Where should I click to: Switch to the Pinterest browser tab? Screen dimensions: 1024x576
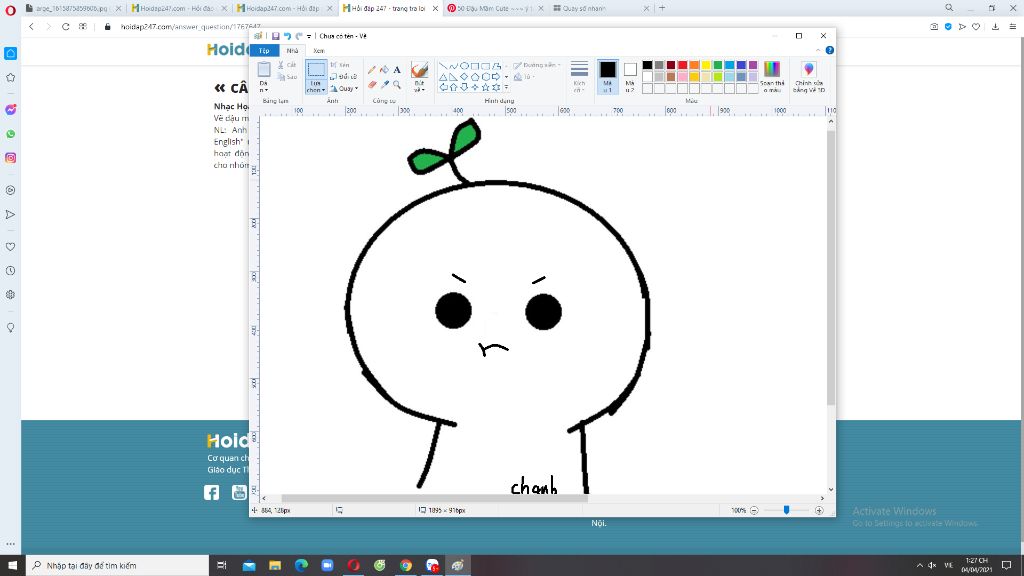pos(496,8)
